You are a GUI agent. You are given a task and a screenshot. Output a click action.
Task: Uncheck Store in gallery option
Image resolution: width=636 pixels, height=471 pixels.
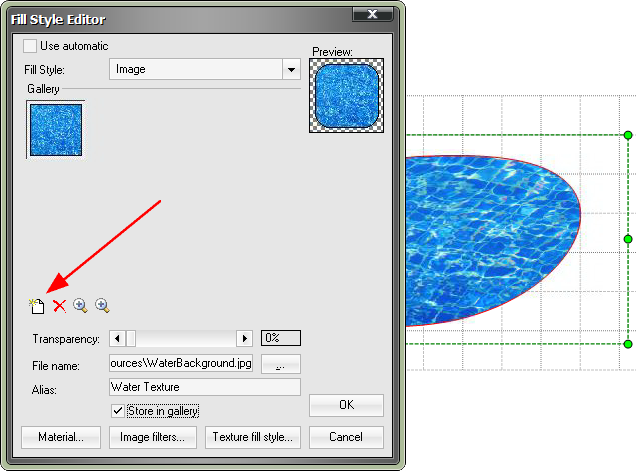(118, 411)
